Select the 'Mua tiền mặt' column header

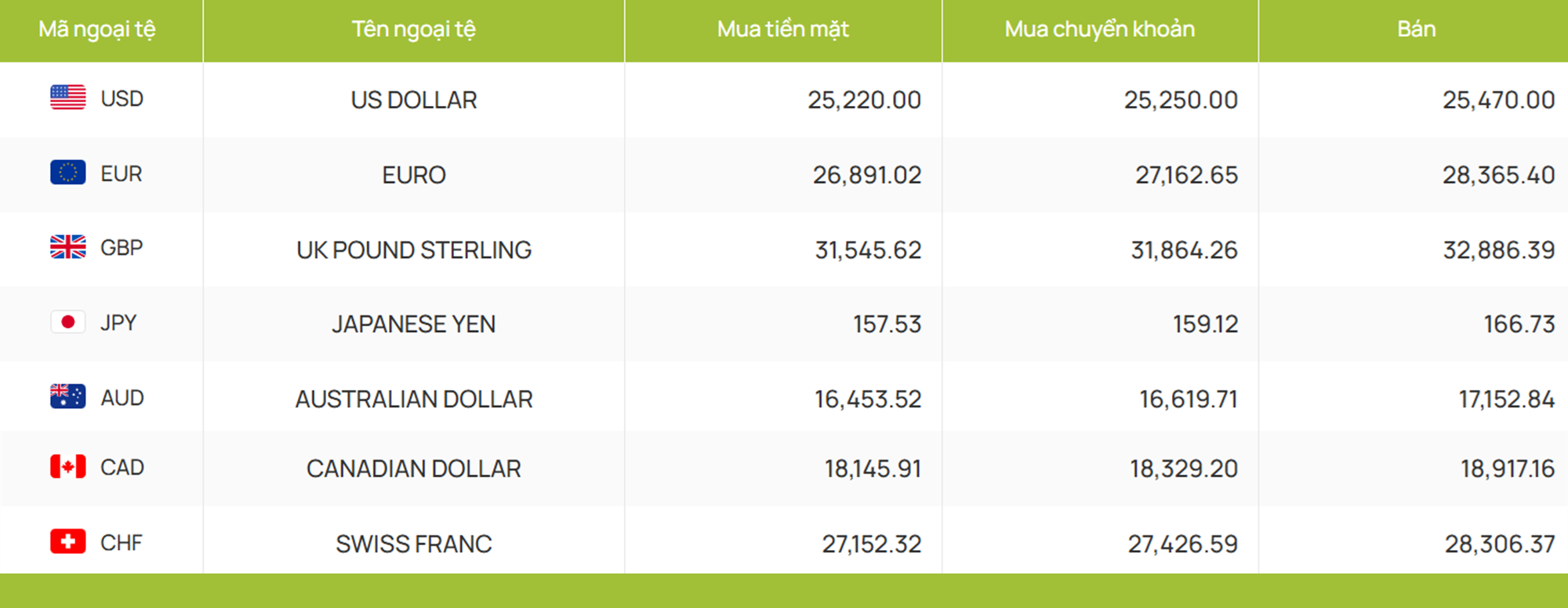point(783,30)
